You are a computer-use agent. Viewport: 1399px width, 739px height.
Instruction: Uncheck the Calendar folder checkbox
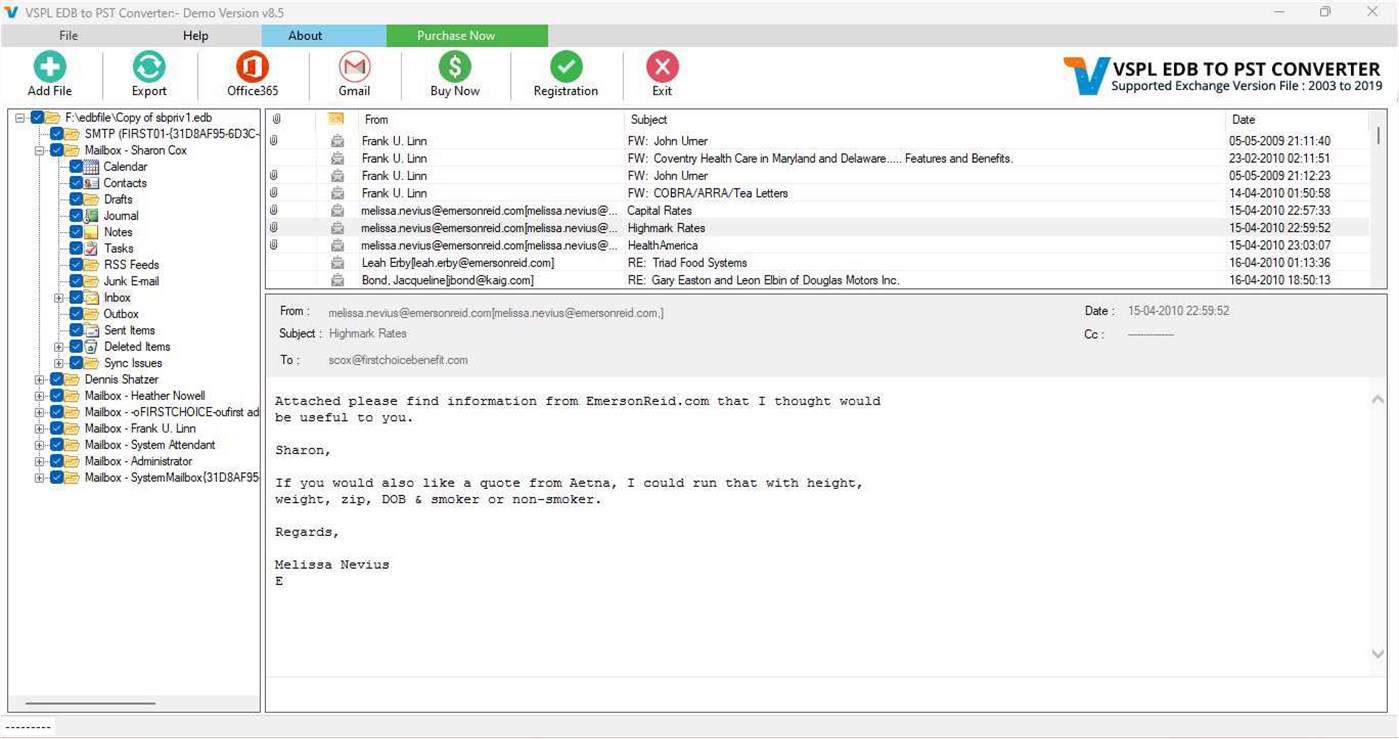75,167
